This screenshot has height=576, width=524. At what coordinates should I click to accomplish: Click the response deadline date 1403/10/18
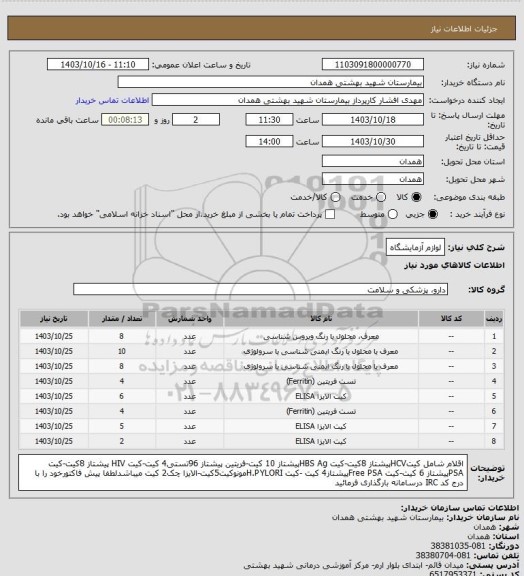(373, 120)
